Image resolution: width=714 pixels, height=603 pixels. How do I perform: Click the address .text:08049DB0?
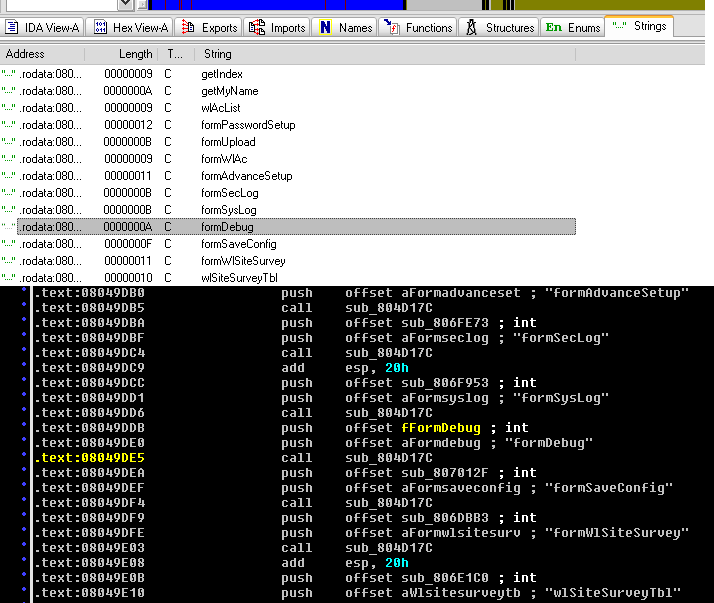90,293
